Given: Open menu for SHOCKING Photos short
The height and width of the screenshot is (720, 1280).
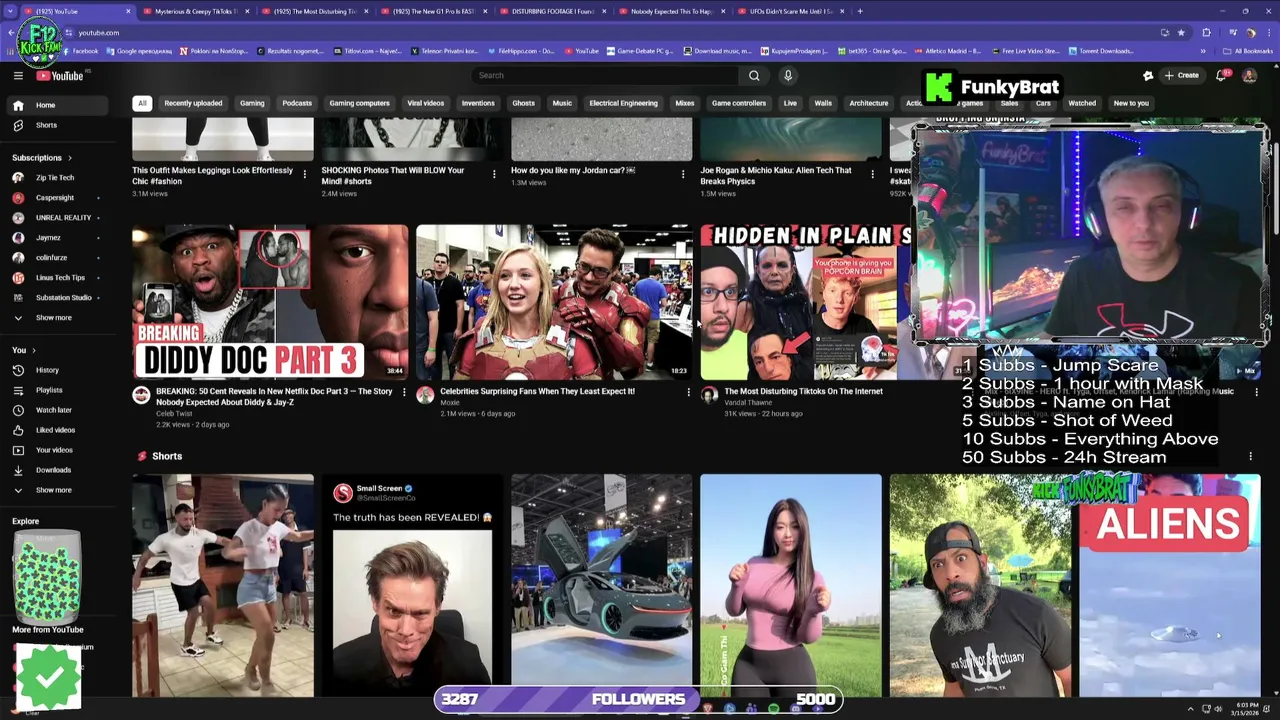Looking at the screenshot, I should click(494, 174).
